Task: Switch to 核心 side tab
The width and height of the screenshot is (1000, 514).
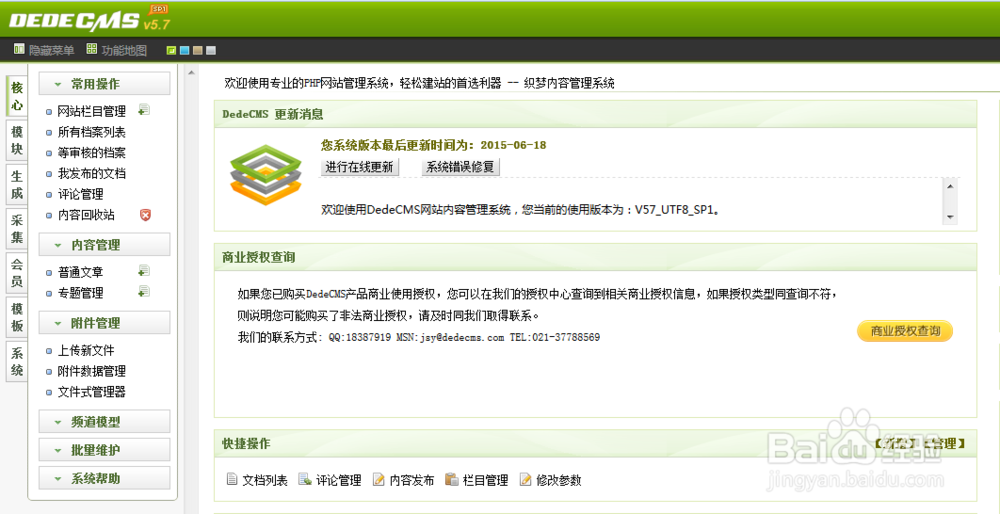Action: click(17, 96)
